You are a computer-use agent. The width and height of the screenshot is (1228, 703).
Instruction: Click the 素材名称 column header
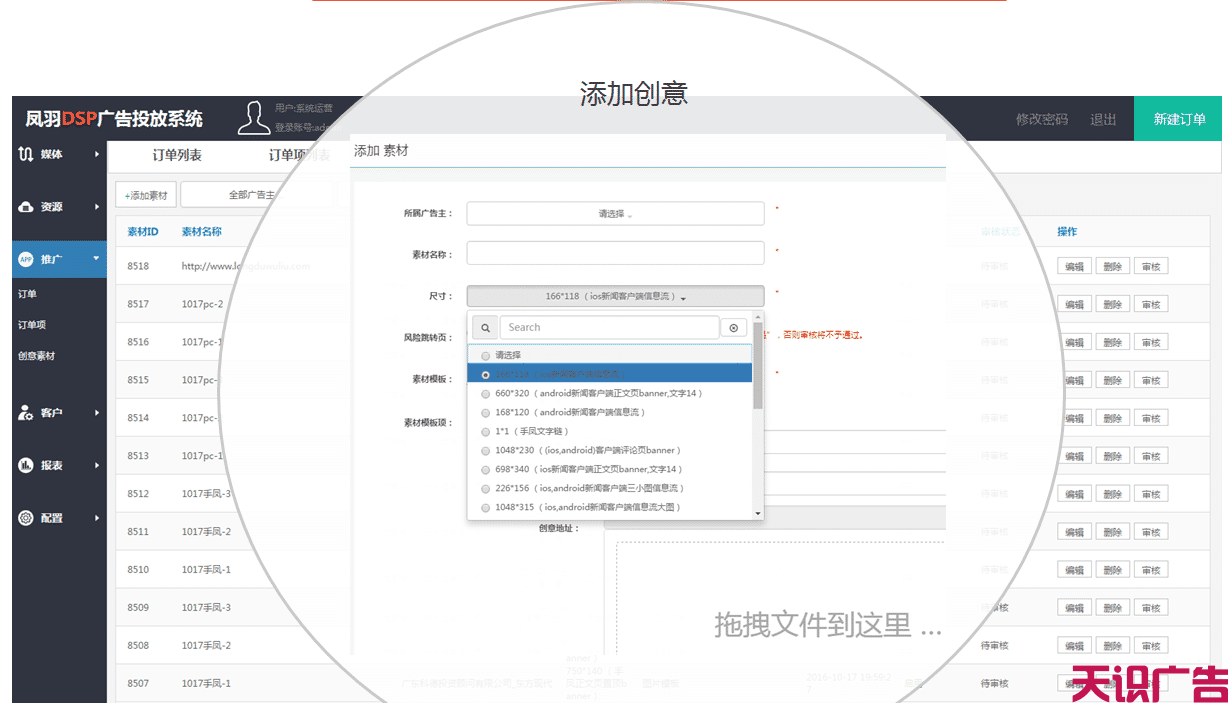(x=202, y=232)
